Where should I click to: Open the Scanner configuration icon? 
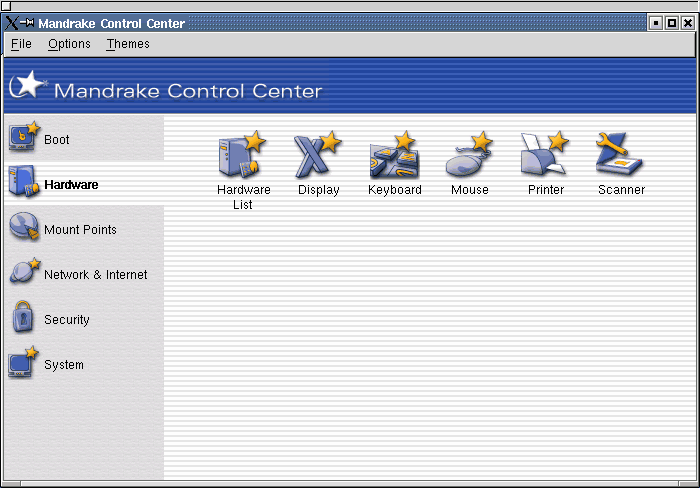[620, 154]
